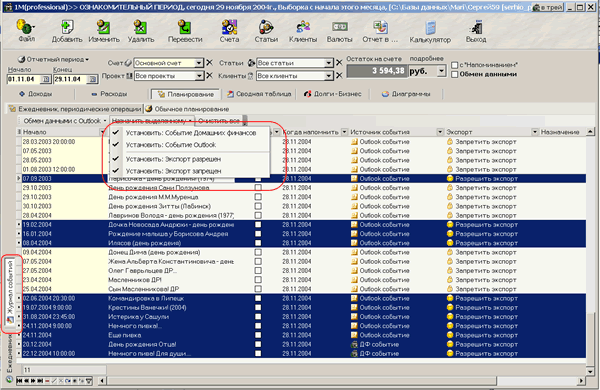Toggle checkbox for День рождения М.М.Муренца
600x390 pixels.
point(258,197)
